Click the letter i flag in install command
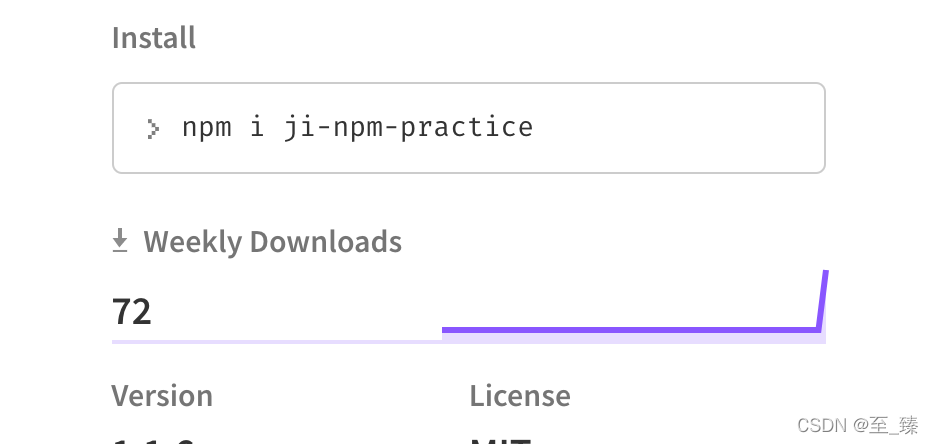 (x=257, y=127)
